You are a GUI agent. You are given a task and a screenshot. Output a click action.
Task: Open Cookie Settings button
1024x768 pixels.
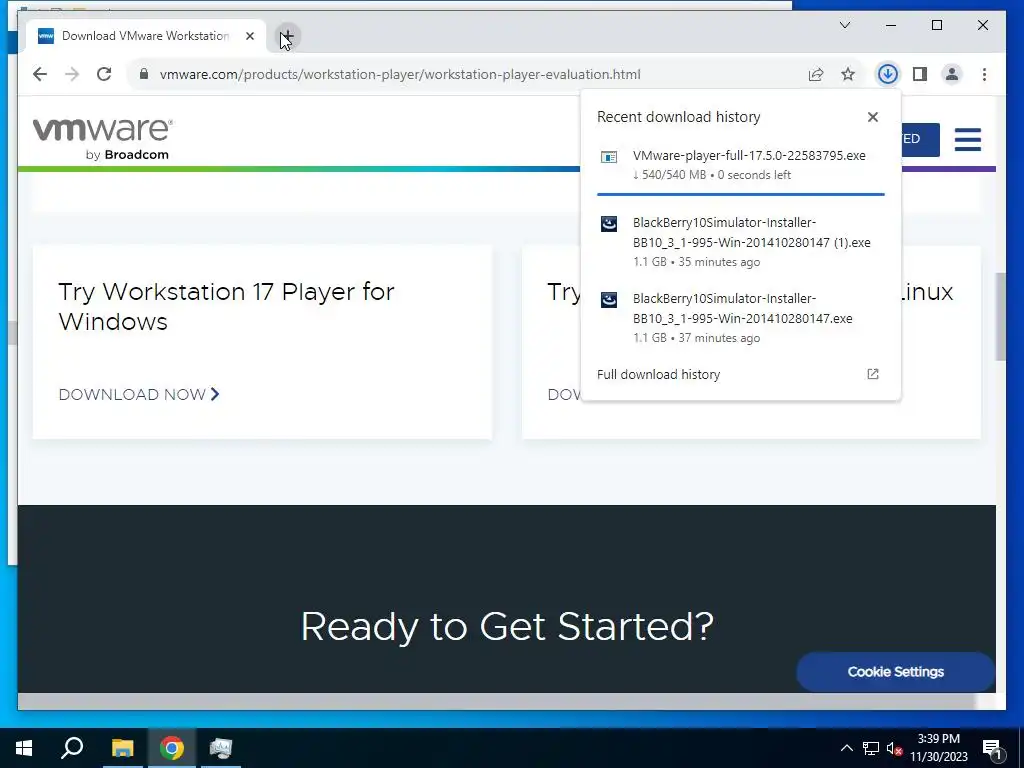(895, 671)
